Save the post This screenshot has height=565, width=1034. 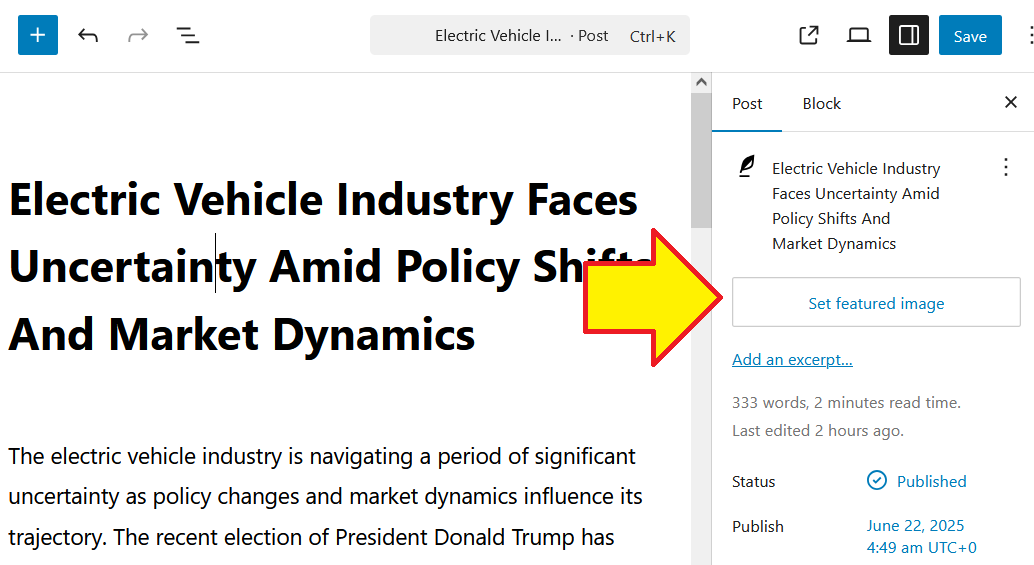tap(970, 35)
